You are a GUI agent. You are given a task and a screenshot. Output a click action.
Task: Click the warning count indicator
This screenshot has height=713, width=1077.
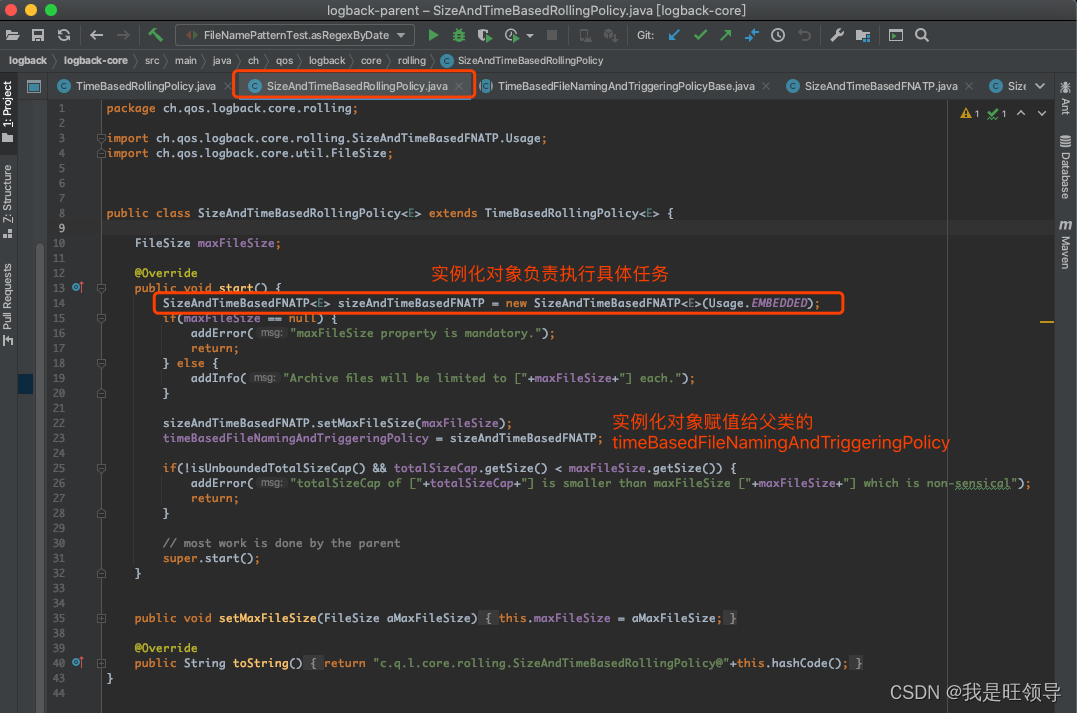click(x=969, y=113)
